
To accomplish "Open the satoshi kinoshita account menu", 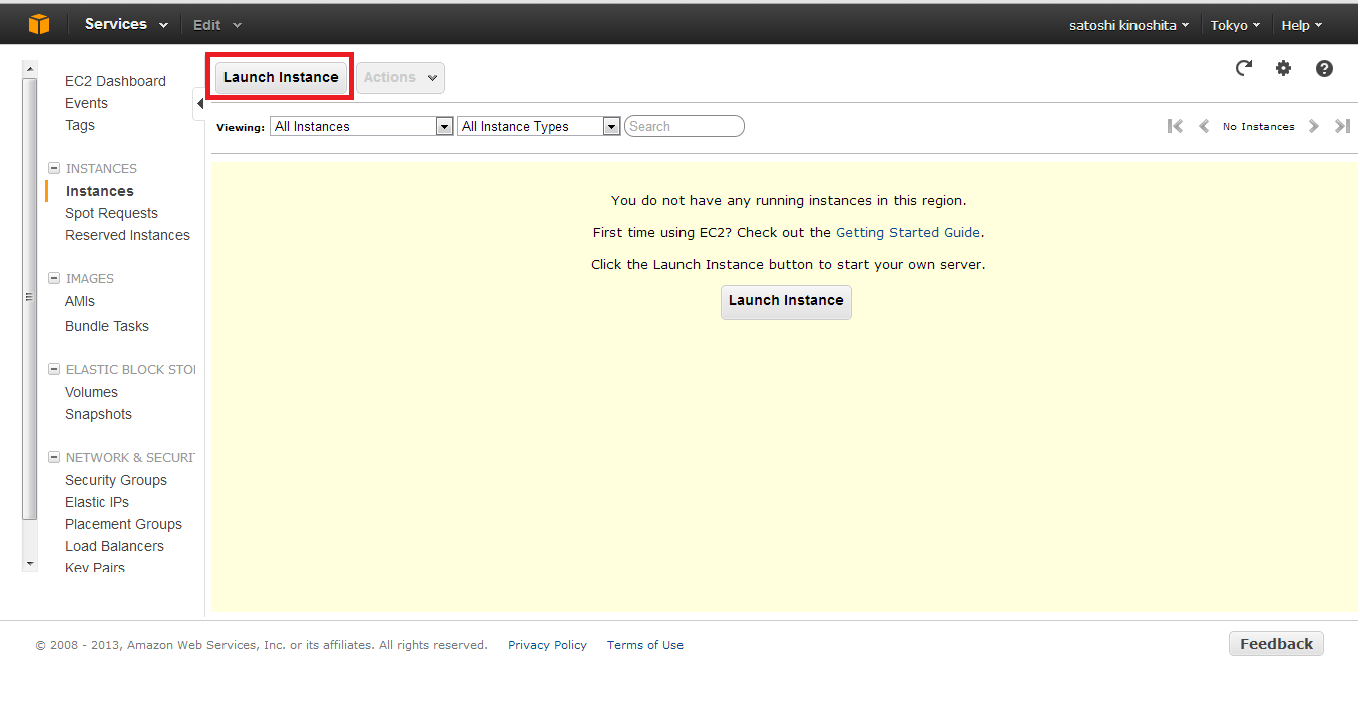I will click(1129, 25).
